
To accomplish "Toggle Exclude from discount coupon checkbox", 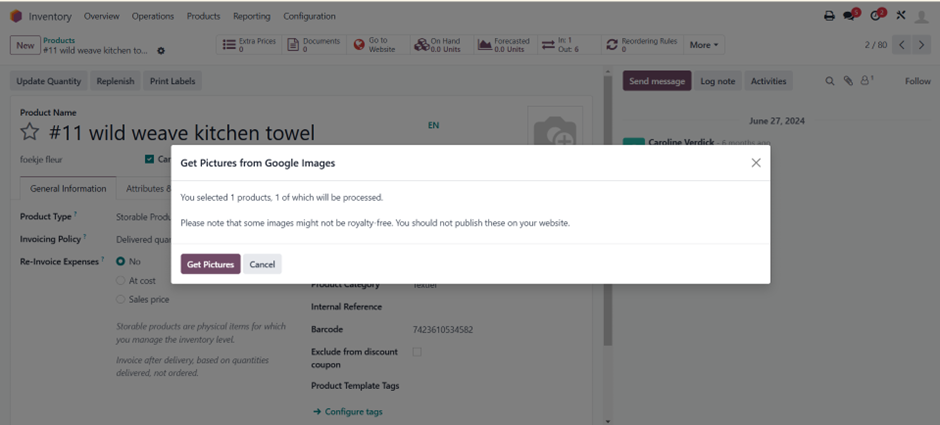I will tap(417, 352).
